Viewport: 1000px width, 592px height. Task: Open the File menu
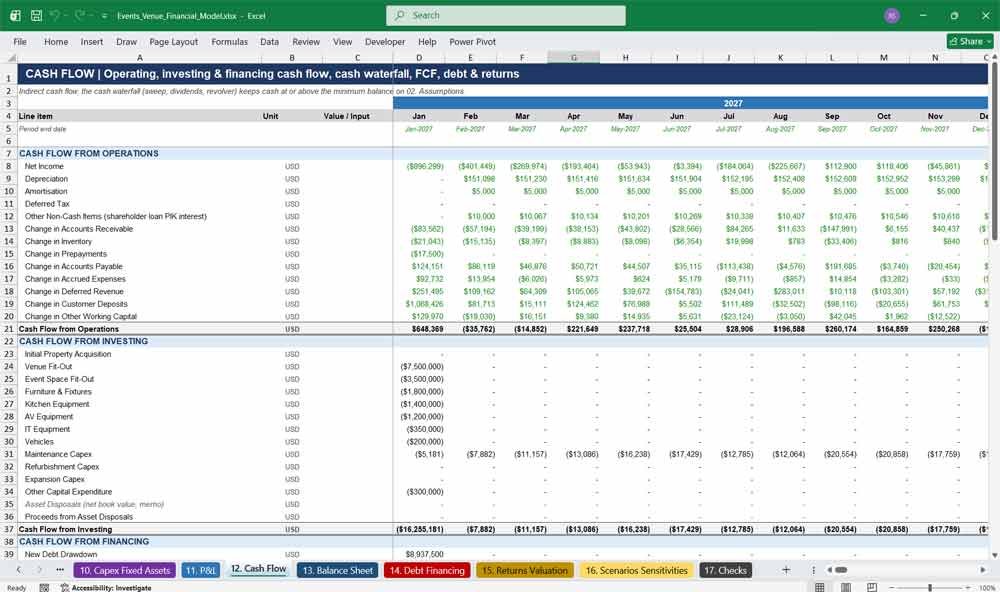click(x=20, y=41)
